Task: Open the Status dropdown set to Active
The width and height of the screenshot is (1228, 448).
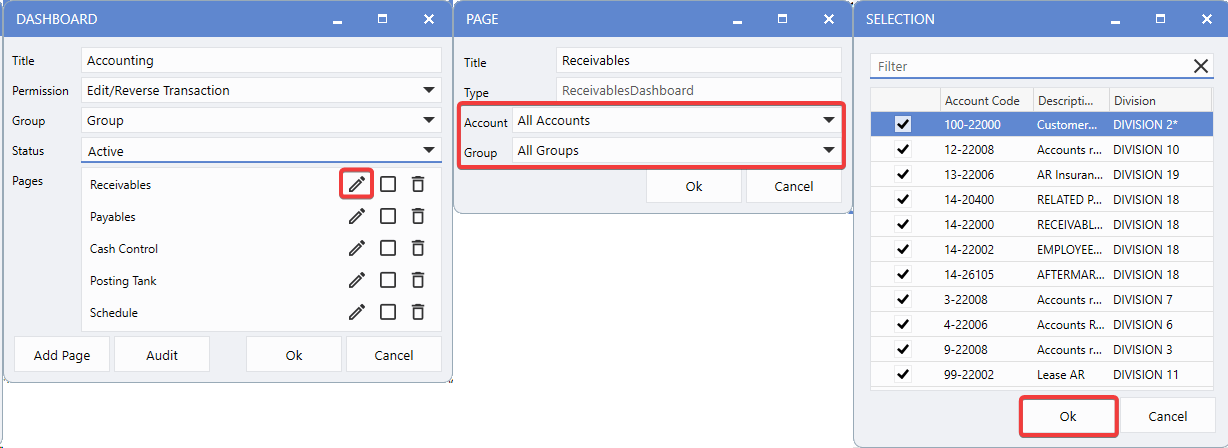Action: click(429, 150)
